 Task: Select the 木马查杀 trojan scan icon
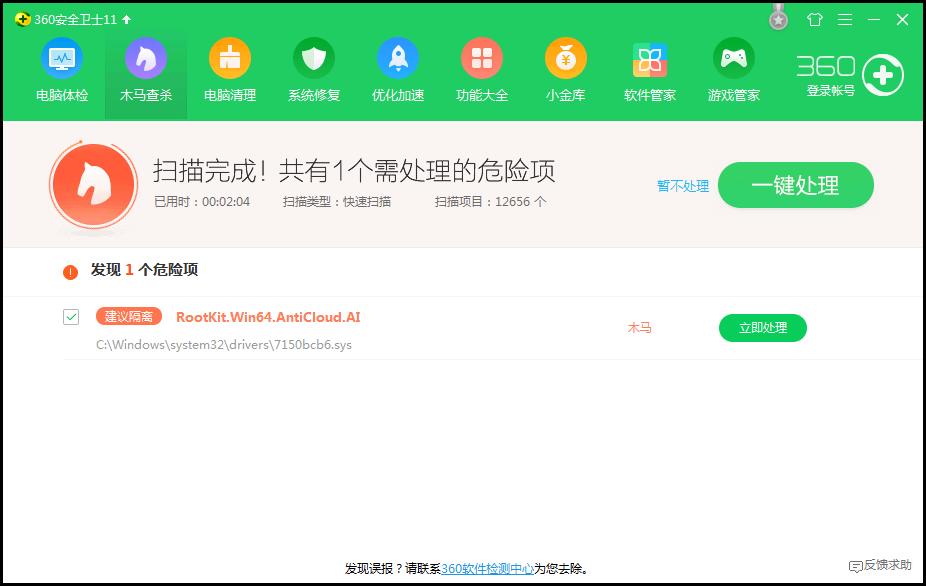[x=145, y=68]
